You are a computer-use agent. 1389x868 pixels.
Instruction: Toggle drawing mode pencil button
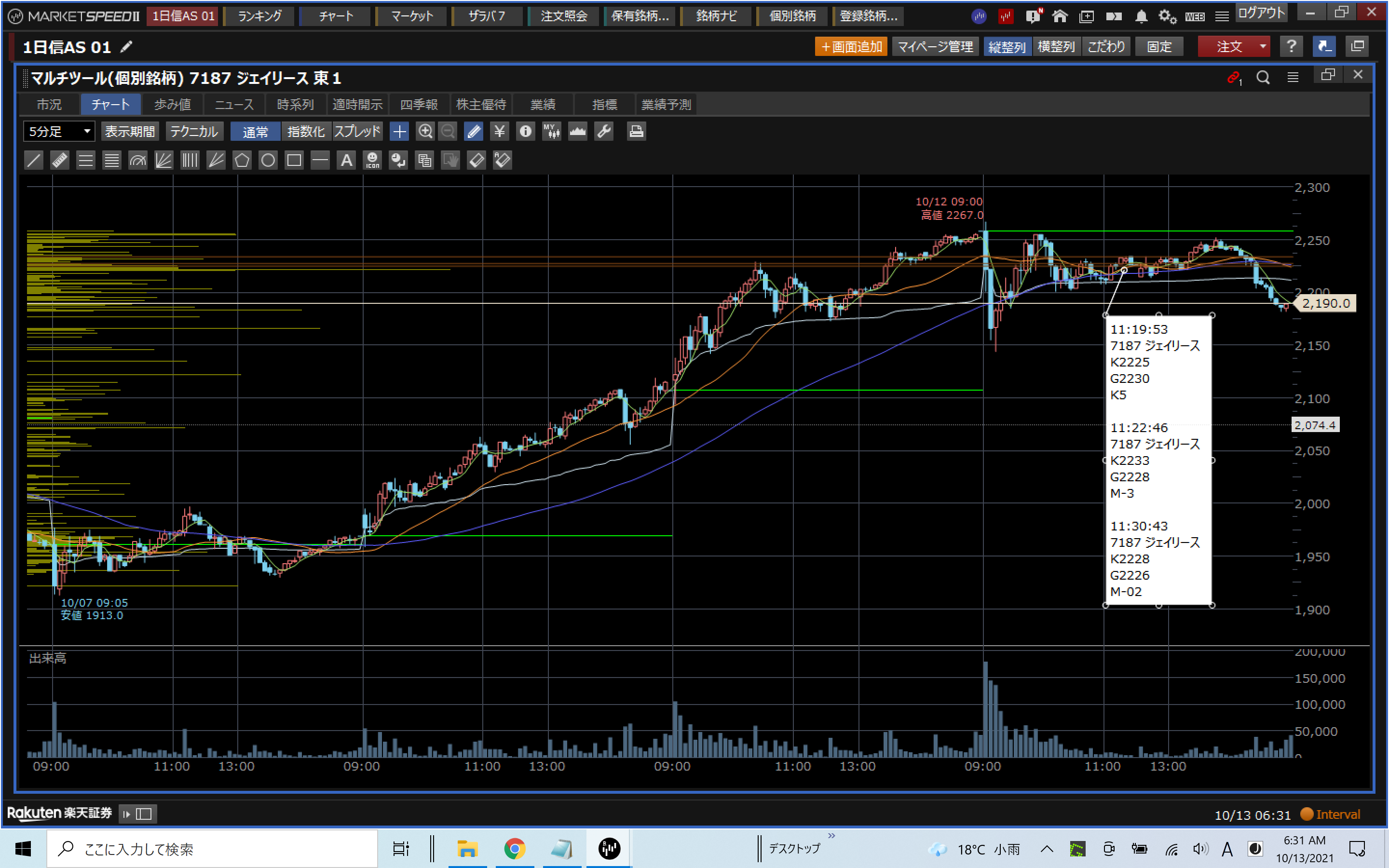pos(474,132)
